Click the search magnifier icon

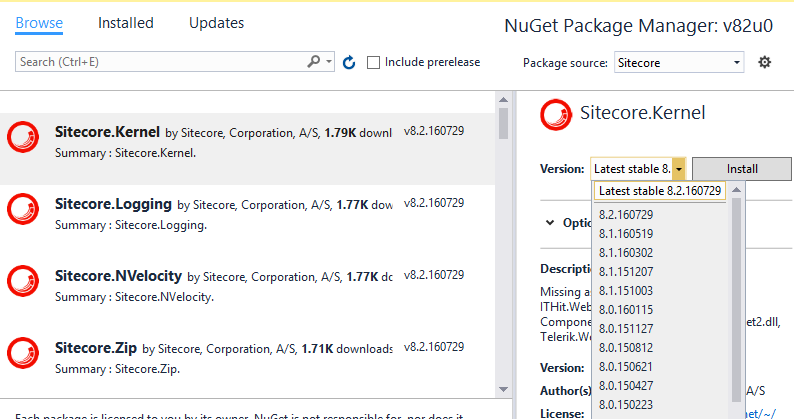[314, 62]
